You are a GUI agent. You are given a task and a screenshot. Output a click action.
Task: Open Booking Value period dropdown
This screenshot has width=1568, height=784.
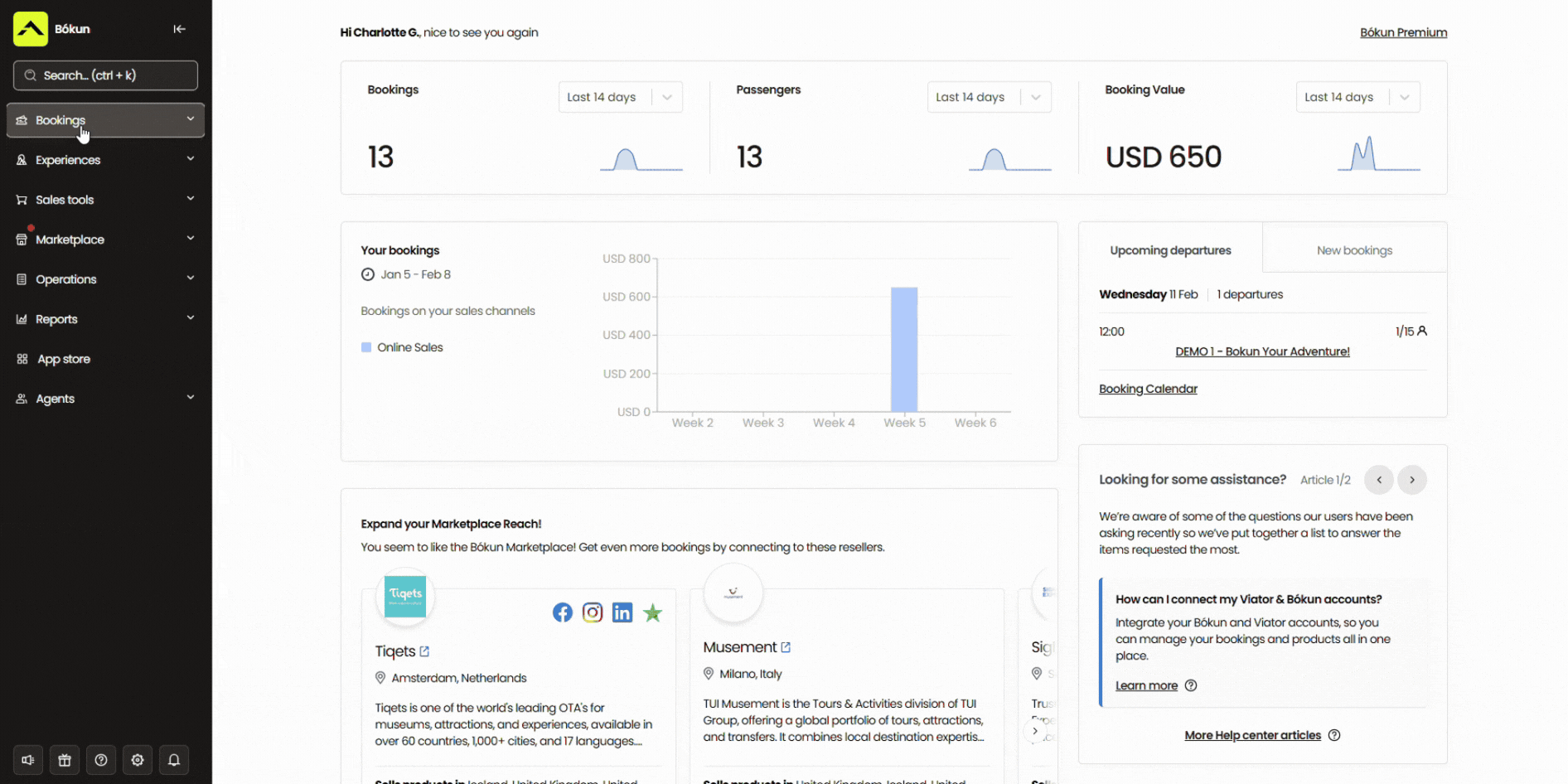(x=1357, y=97)
